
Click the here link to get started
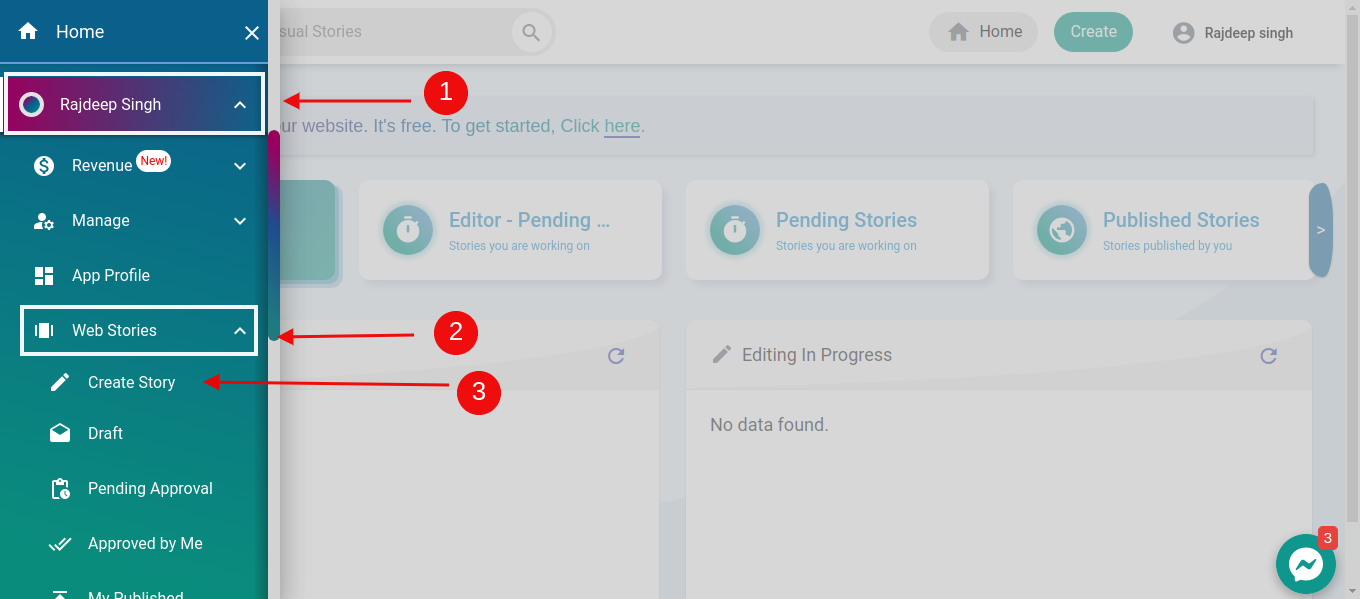coord(622,126)
